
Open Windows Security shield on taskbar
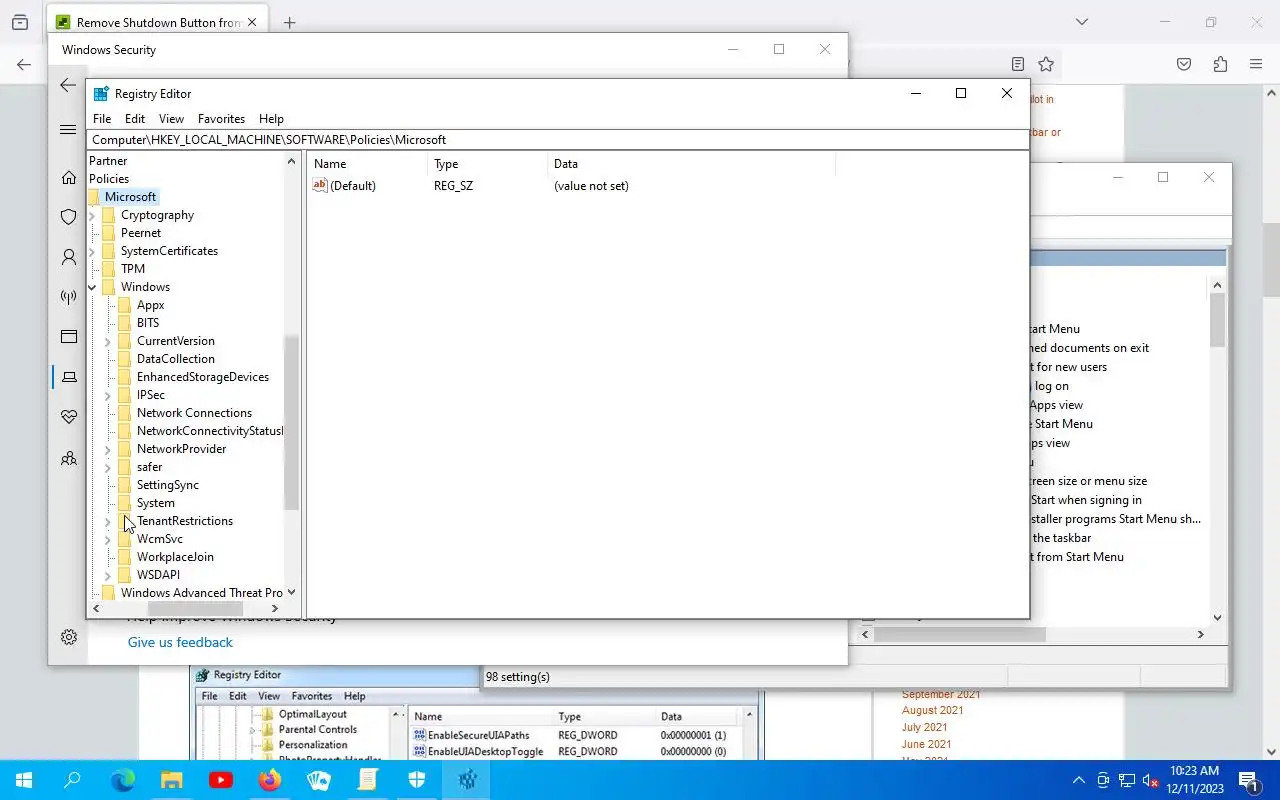click(x=417, y=780)
